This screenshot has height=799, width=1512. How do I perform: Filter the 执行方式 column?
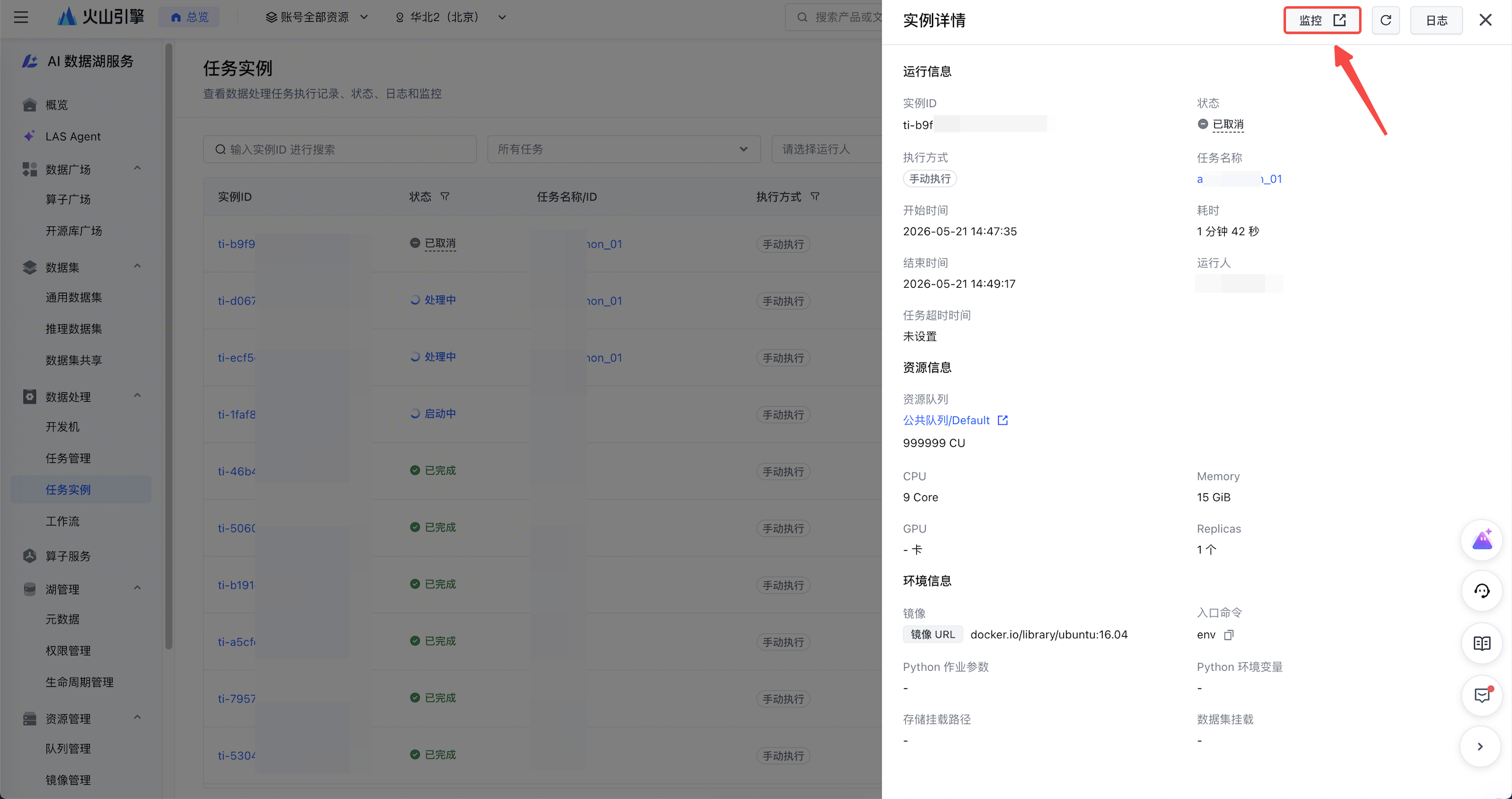coord(815,196)
